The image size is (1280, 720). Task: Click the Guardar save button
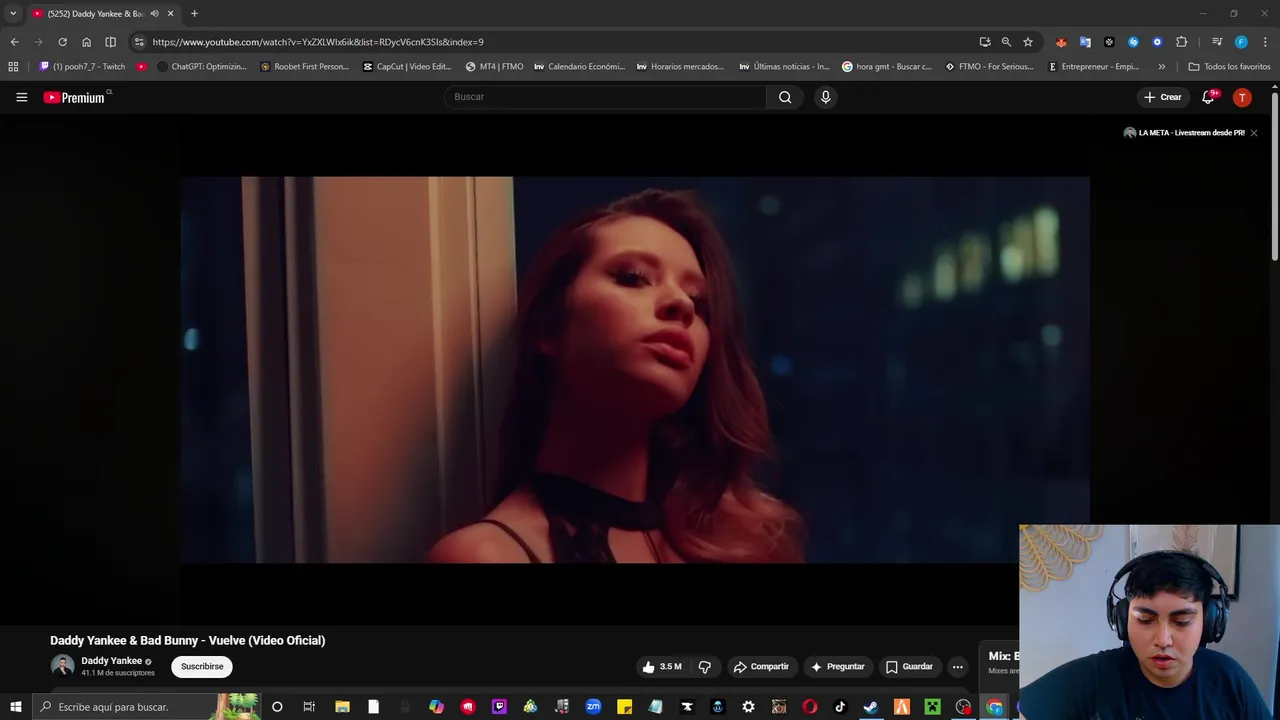coord(909,667)
